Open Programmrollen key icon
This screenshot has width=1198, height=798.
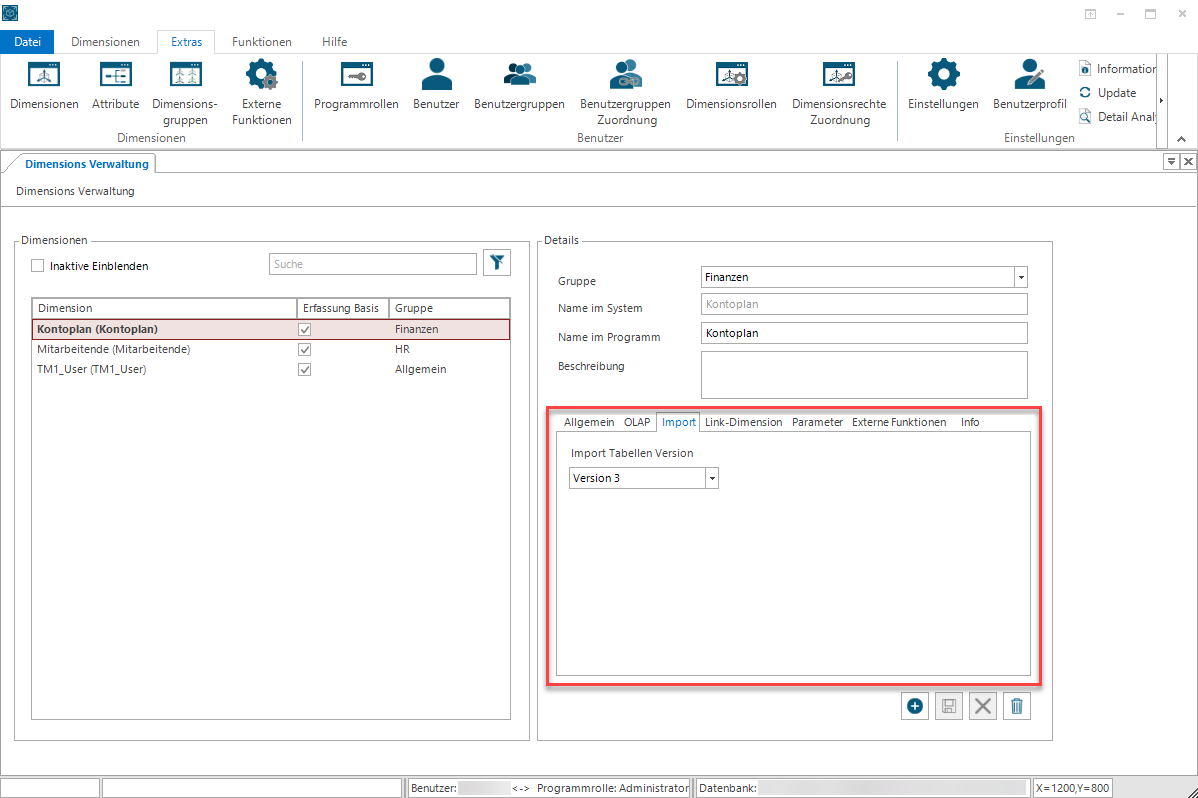[x=356, y=86]
